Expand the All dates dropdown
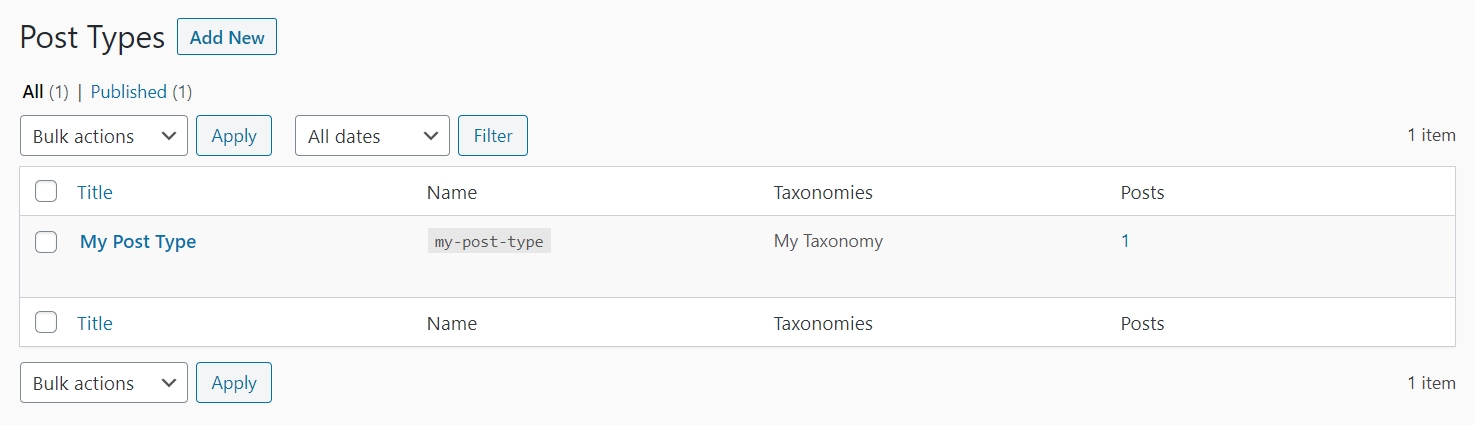 (x=372, y=136)
